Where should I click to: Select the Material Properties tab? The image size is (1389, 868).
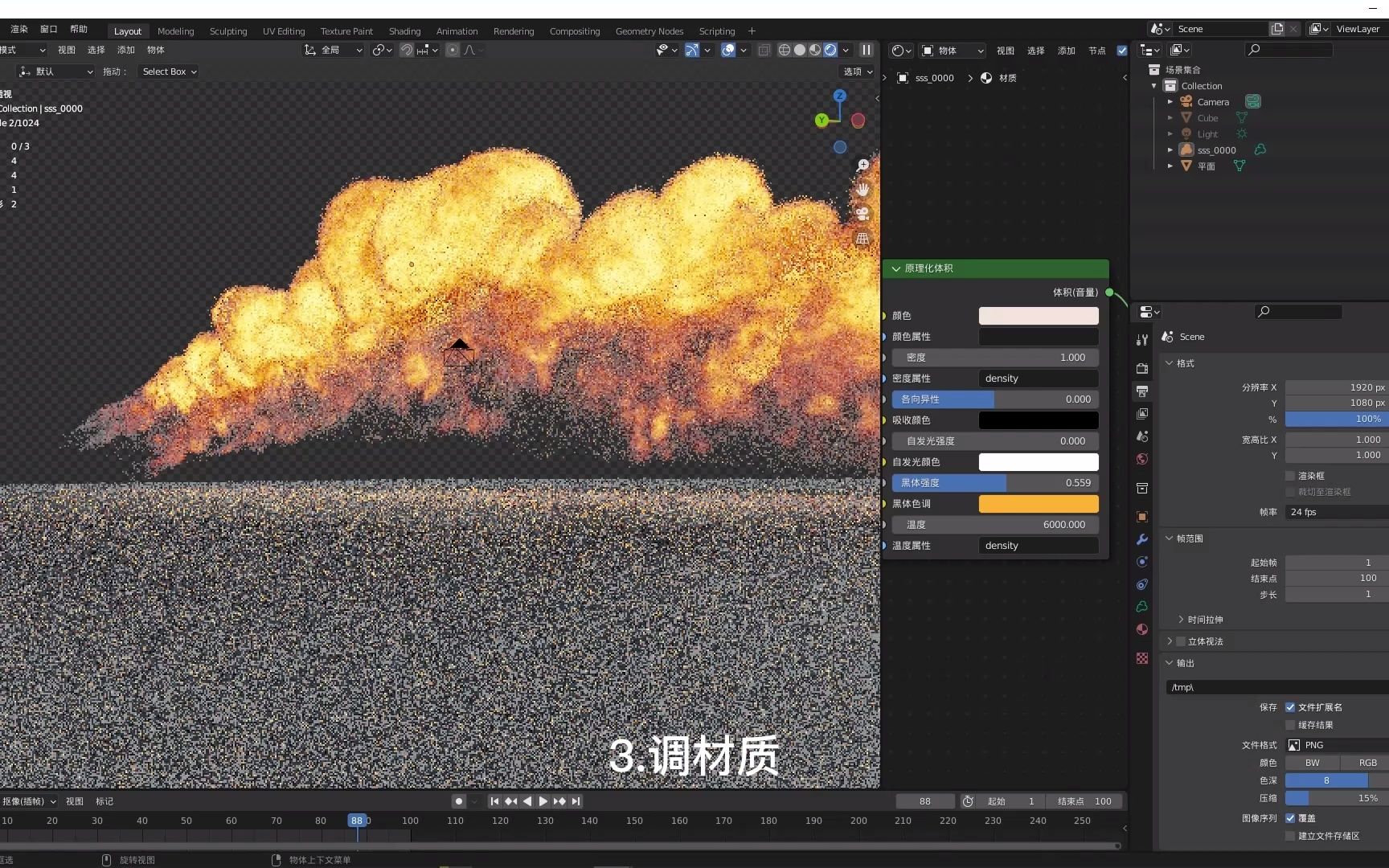pyautogui.click(x=1142, y=630)
